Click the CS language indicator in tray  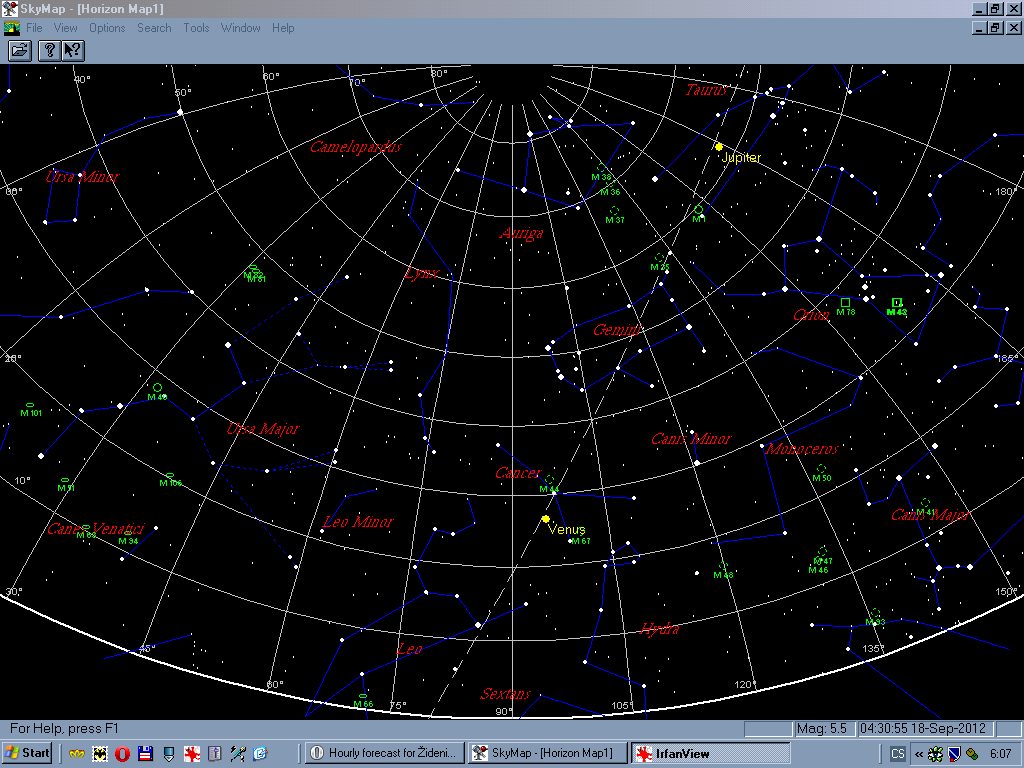pos(897,754)
